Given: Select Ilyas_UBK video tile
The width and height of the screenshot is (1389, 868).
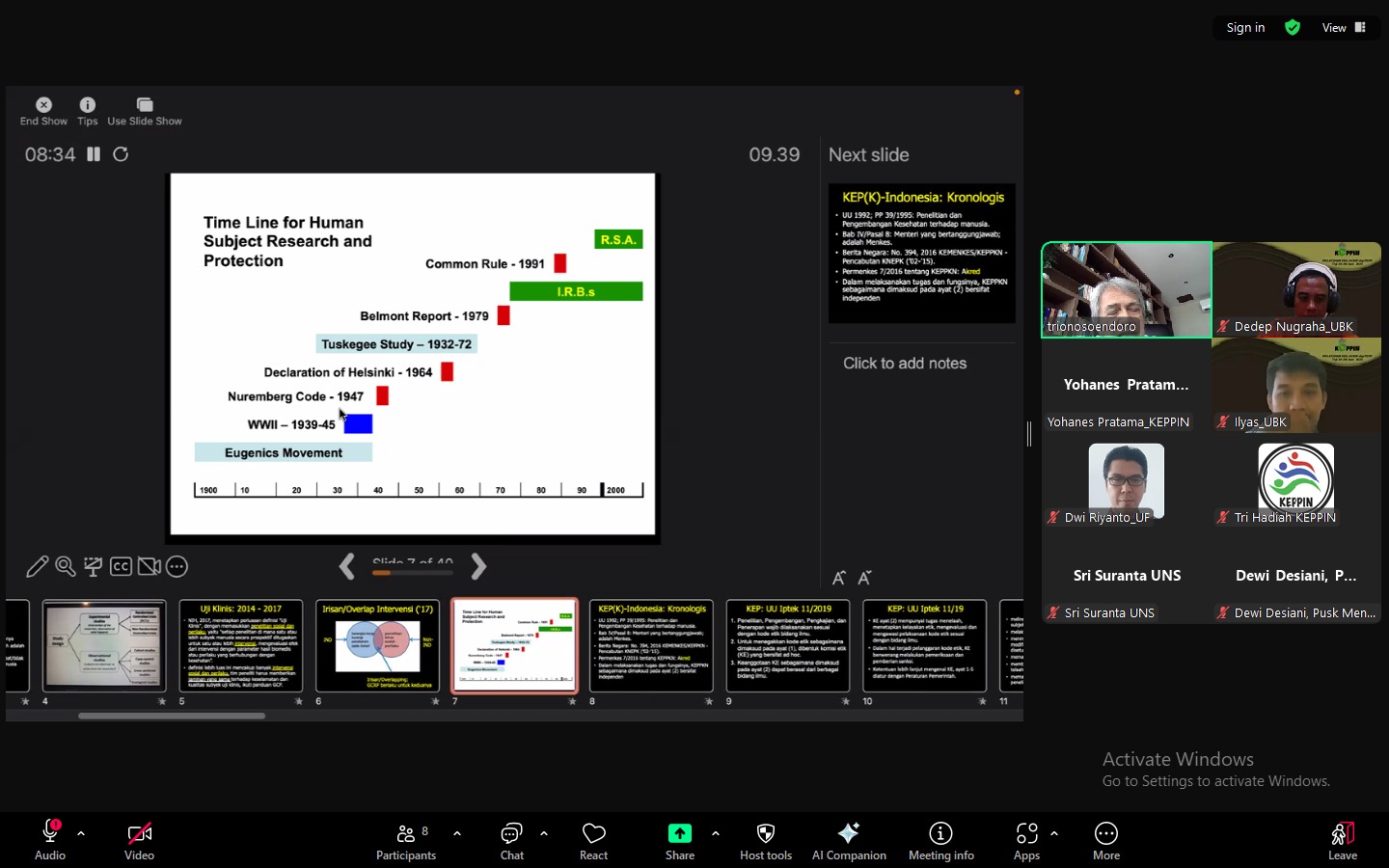Looking at the screenshot, I should (x=1296, y=385).
